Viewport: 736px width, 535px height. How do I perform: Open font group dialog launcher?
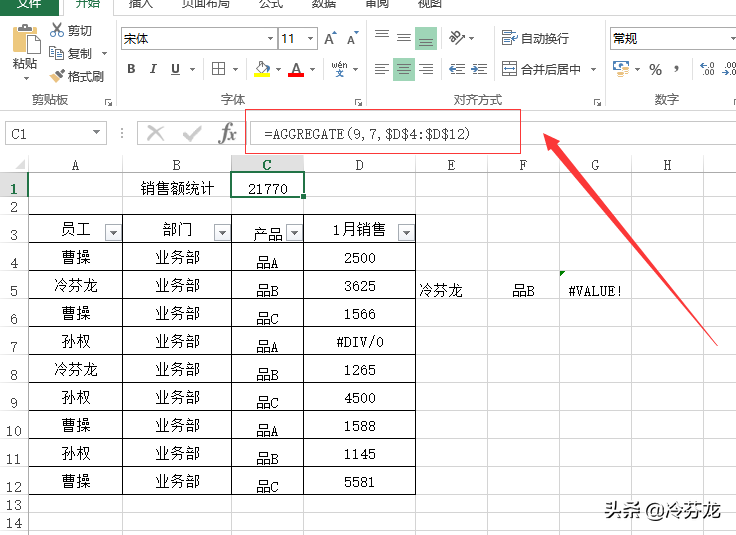pyautogui.click(x=359, y=102)
